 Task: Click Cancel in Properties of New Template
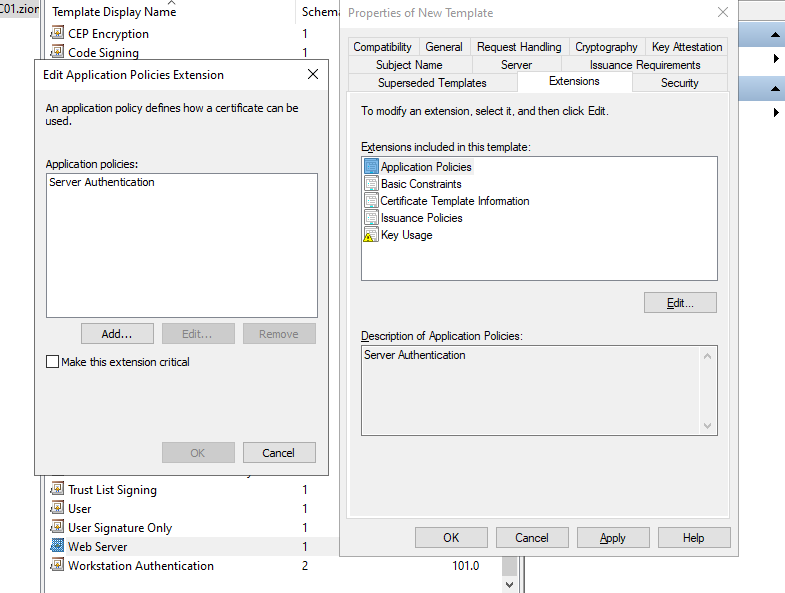532,537
